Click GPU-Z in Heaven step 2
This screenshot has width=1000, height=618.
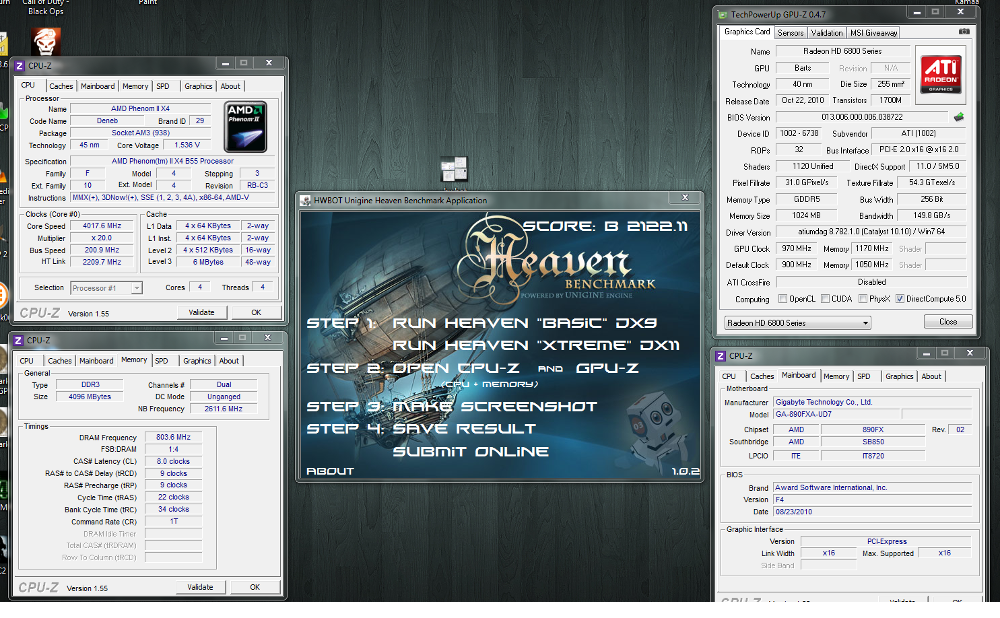(607, 368)
